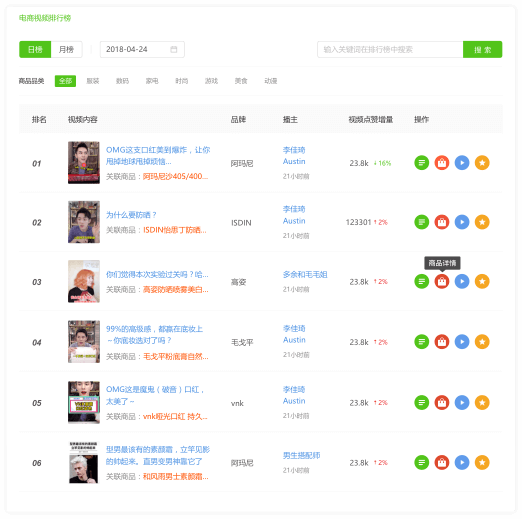Star the row 06 video
Viewport: 522px width, 519px height.
coord(482,462)
